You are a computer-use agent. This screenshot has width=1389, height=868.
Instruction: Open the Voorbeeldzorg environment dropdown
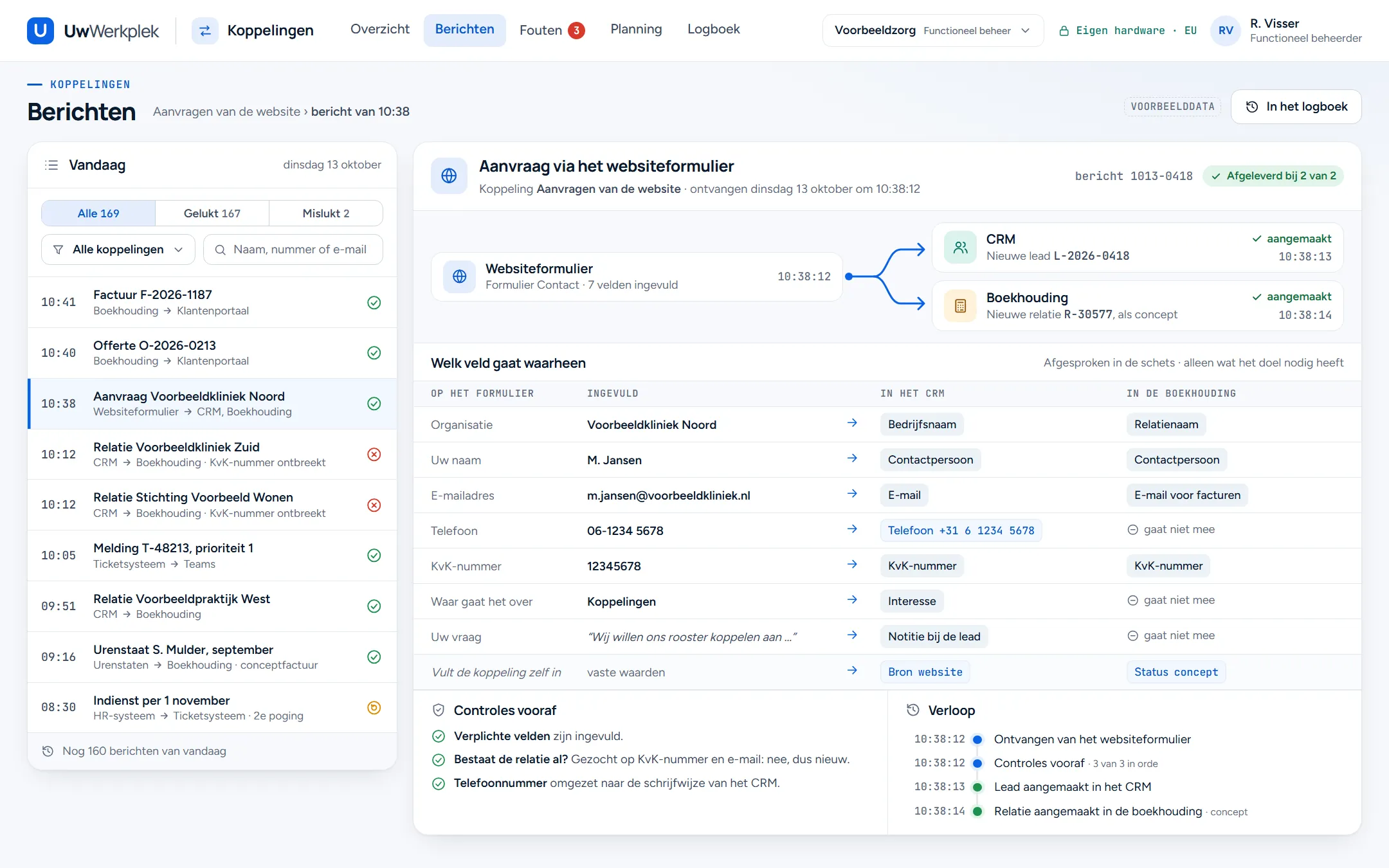(932, 30)
